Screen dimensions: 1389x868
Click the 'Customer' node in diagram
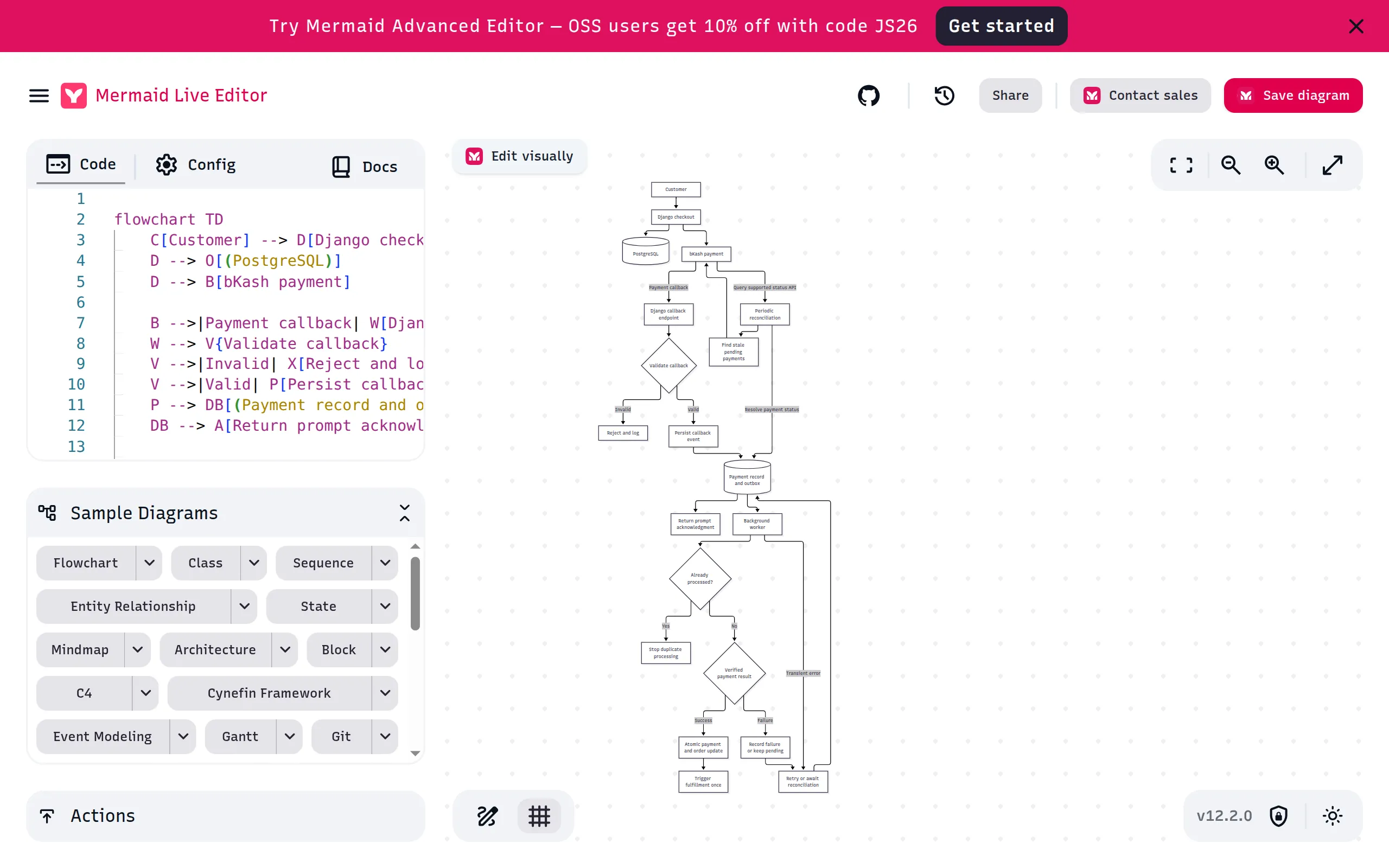click(676, 189)
